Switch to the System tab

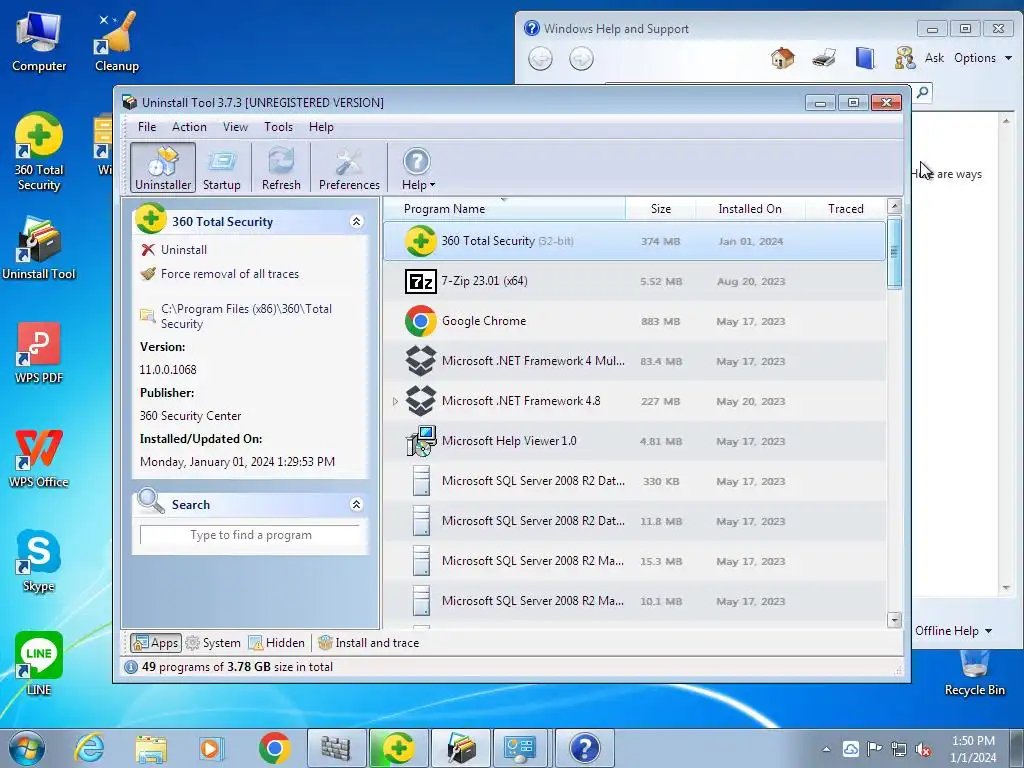pos(213,643)
